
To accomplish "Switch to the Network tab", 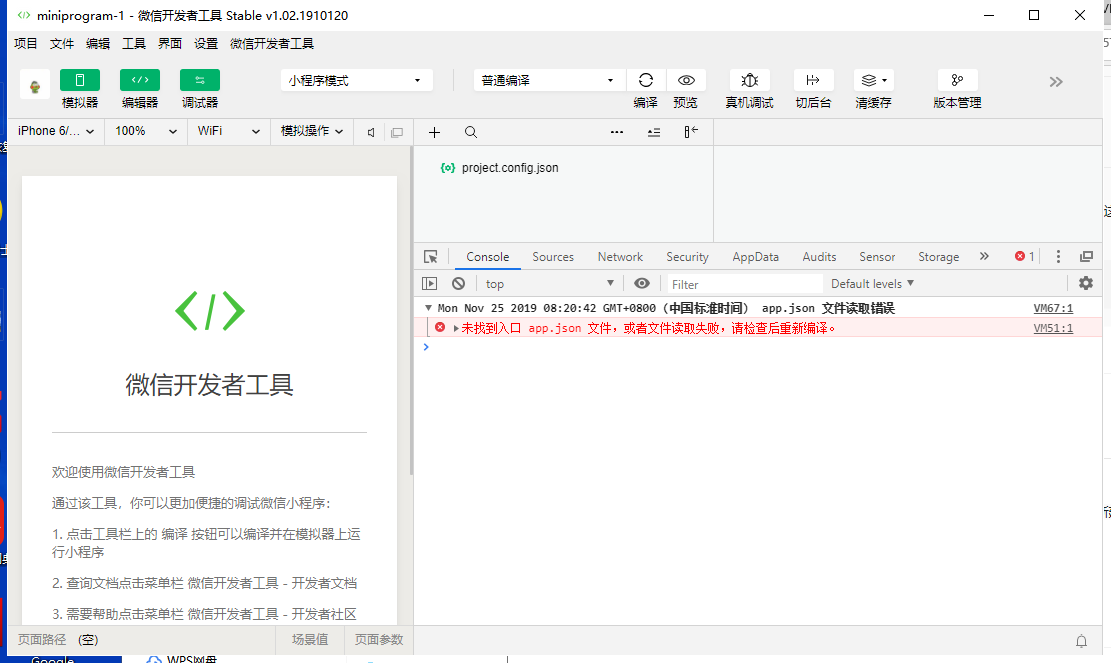I will (620, 256).
